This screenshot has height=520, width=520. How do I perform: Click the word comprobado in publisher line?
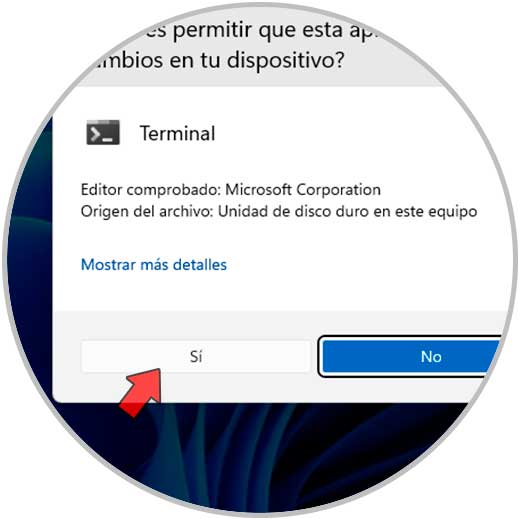pyautogui.click(x=174, y=190)
